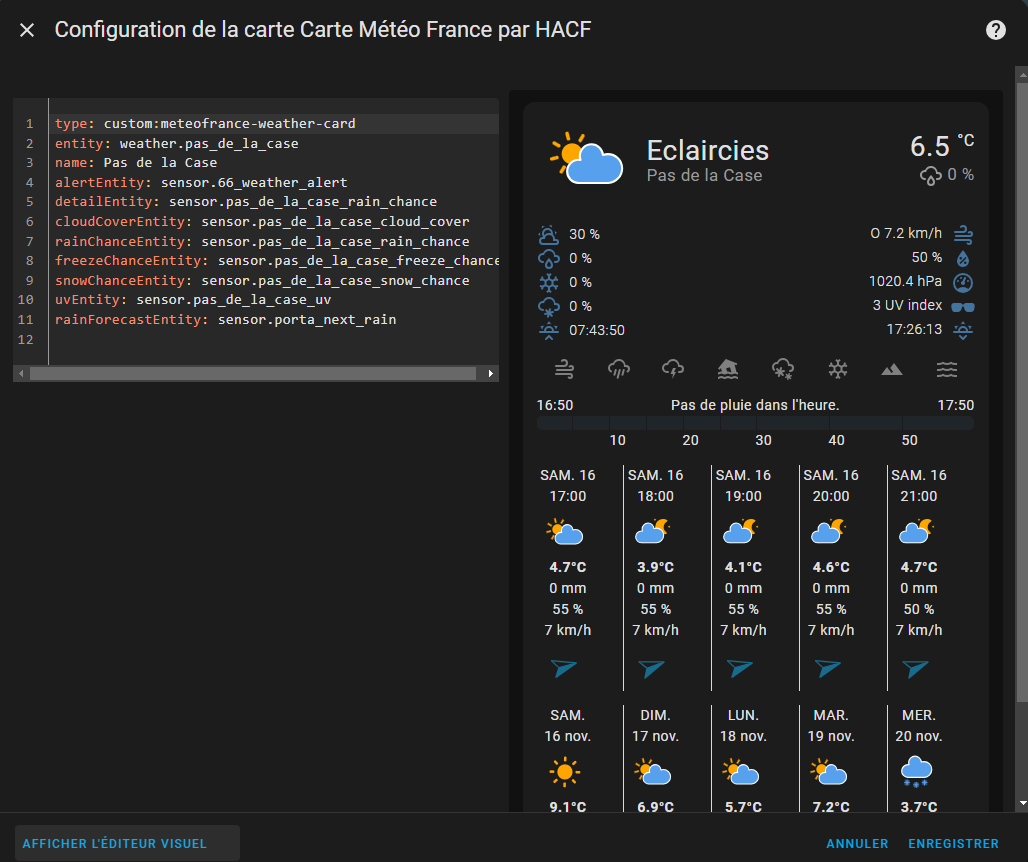This screenshot has width=1028, height=862.
Task: Click the pressure gauge icon
Action: coord(963,282)
